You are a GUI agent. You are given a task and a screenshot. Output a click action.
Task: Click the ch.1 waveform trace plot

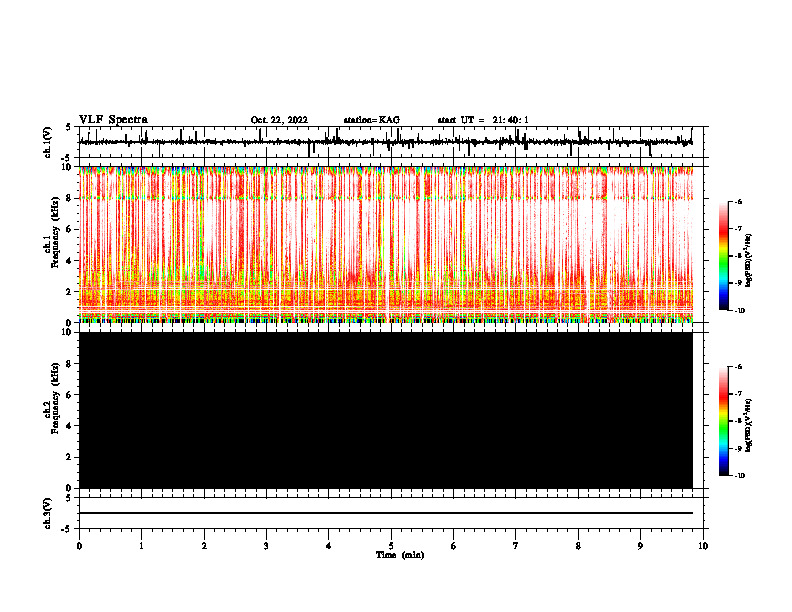click(386, 142)
